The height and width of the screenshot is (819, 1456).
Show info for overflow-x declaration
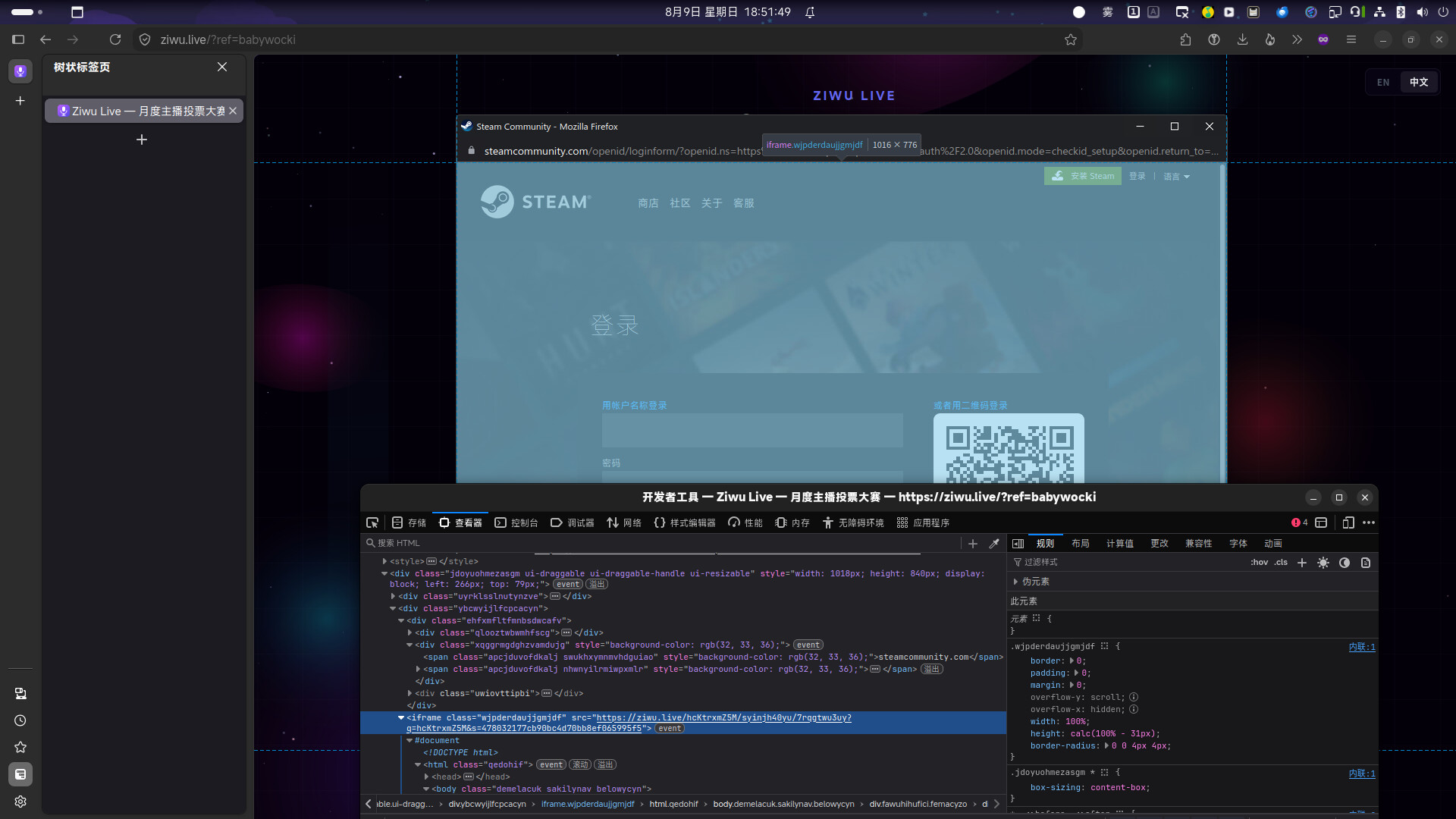click(1134, 710)
